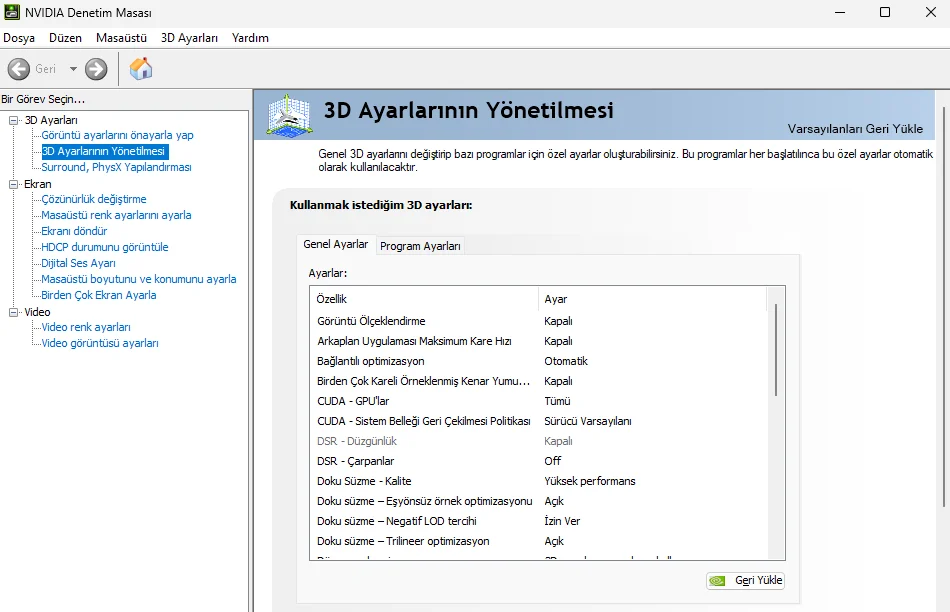Select the DSR - Çarpanlar row
The height and width of the screenshot is (612, 950).
540,461
